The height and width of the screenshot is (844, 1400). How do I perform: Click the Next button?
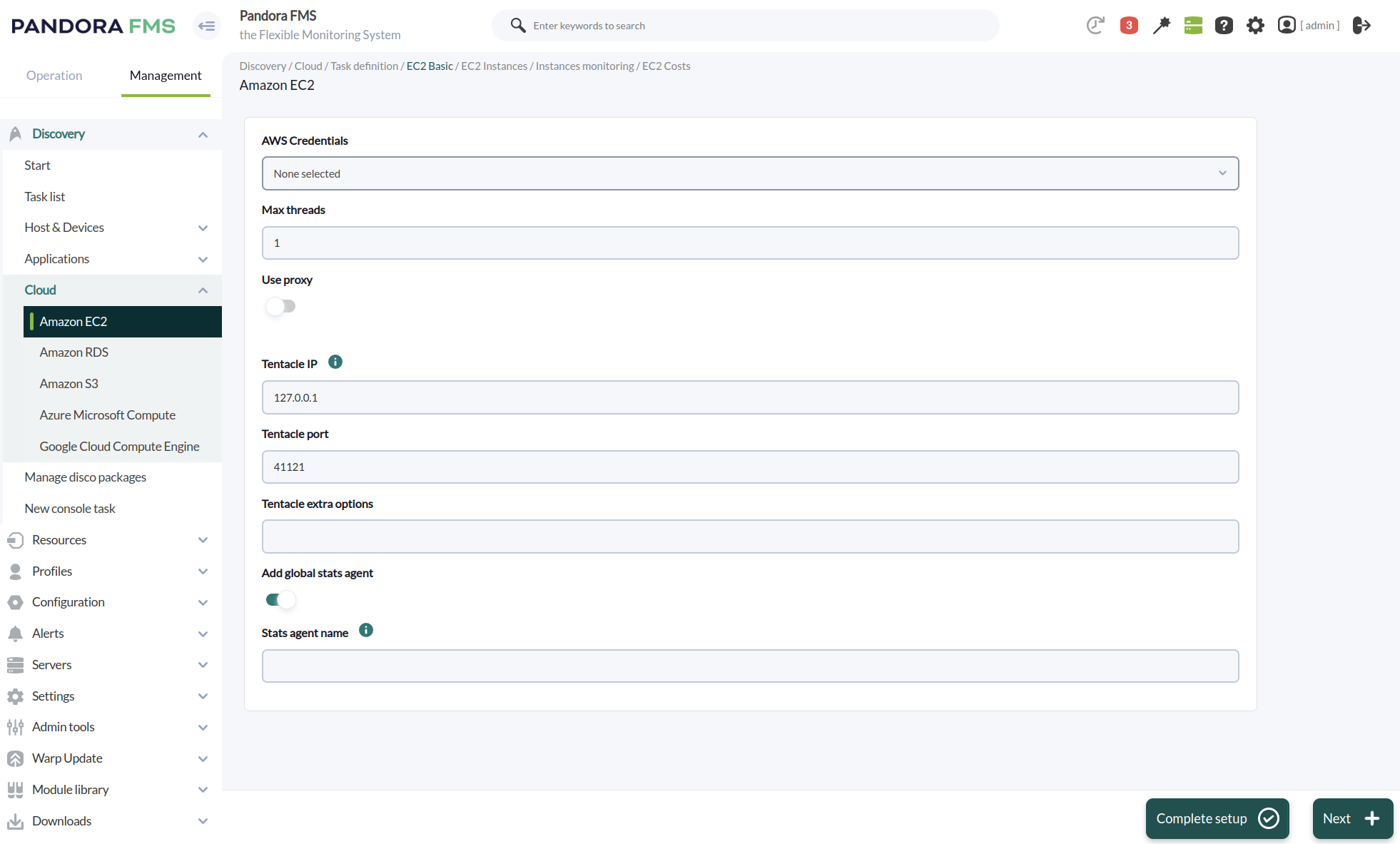1352,818
